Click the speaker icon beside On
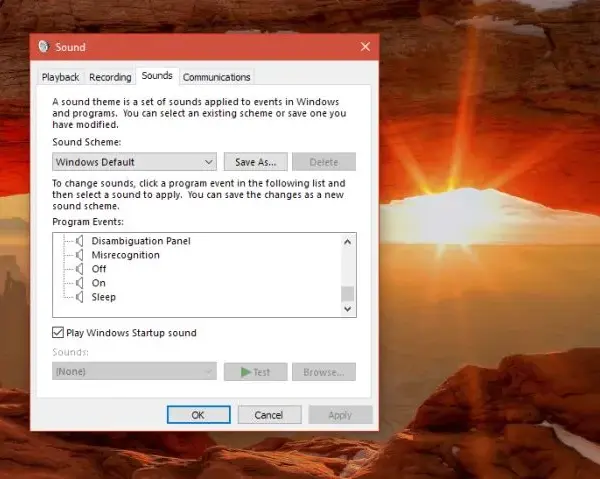The image size is (600, 479). click(79, 283)
